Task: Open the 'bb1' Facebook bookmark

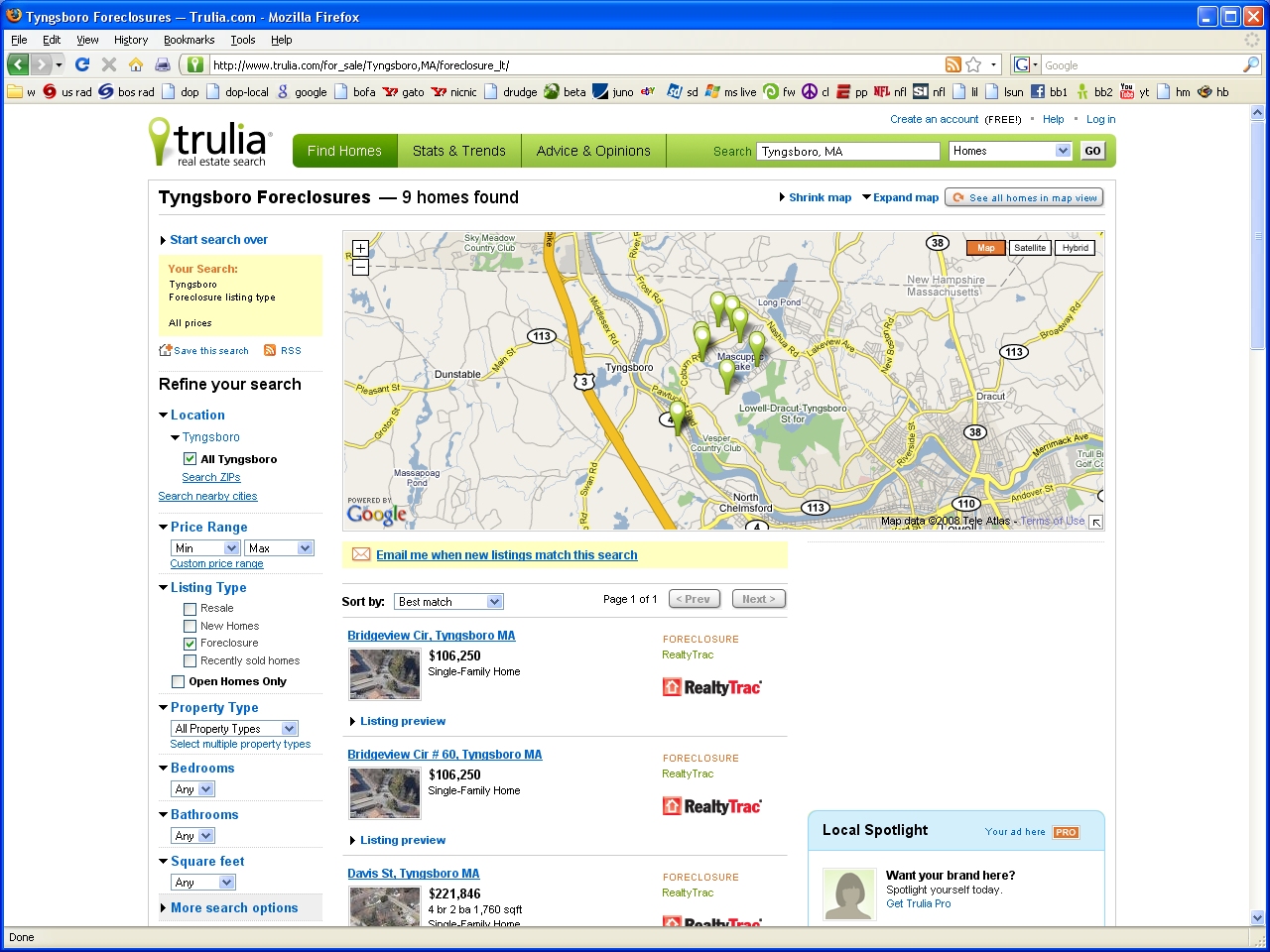Action: [x=1049, y=91]
